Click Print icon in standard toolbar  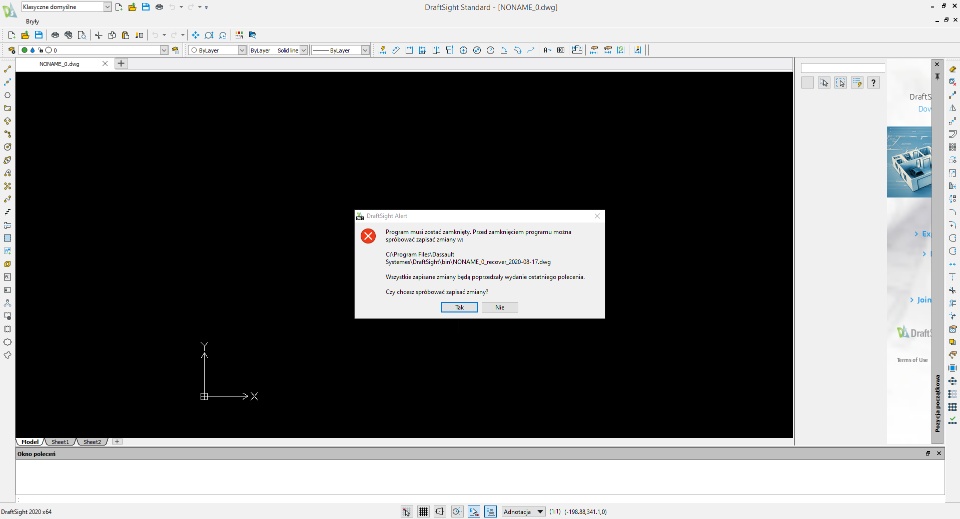coord(55,35)
